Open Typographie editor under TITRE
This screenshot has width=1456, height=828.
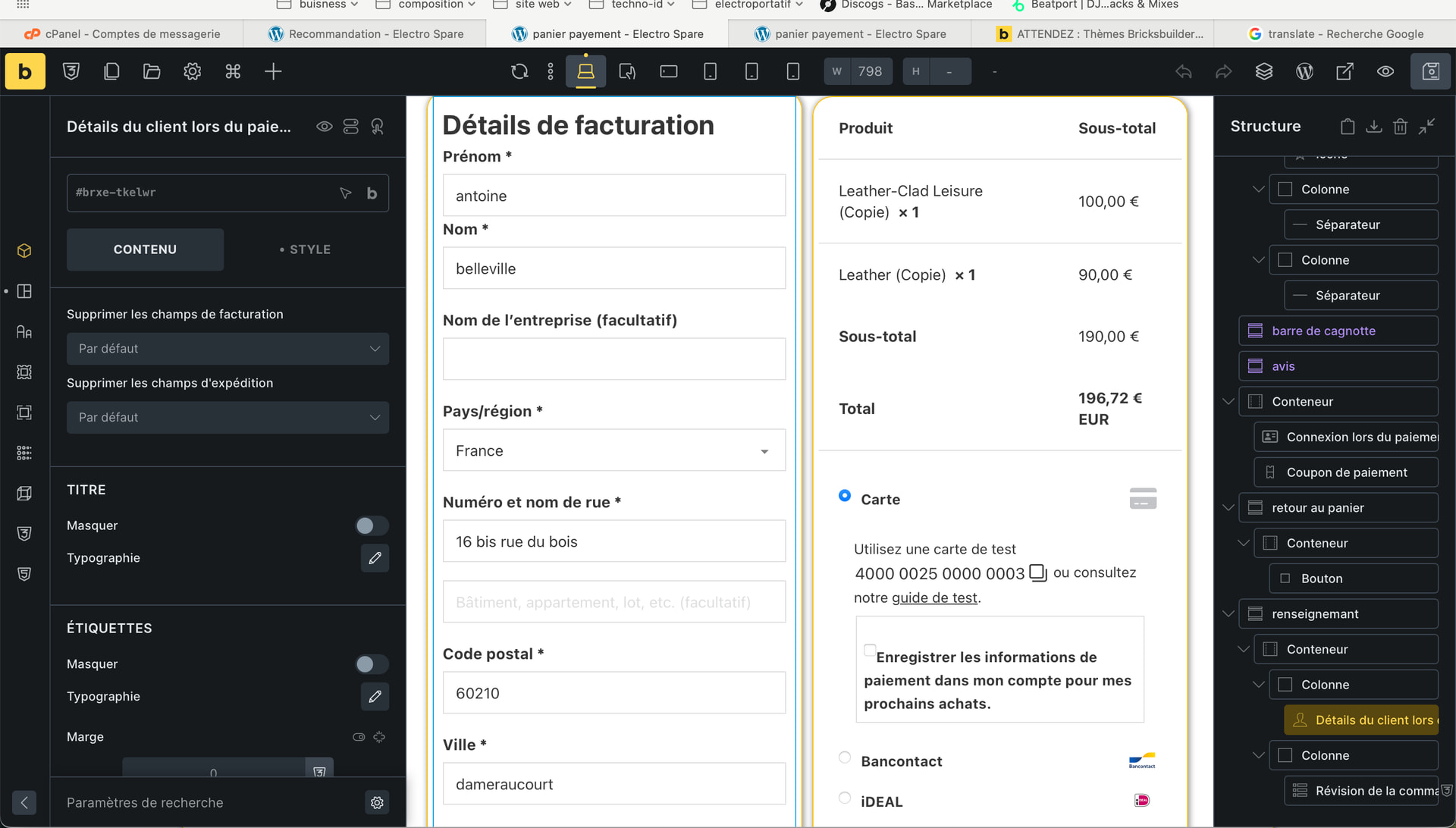click(375, 558)
